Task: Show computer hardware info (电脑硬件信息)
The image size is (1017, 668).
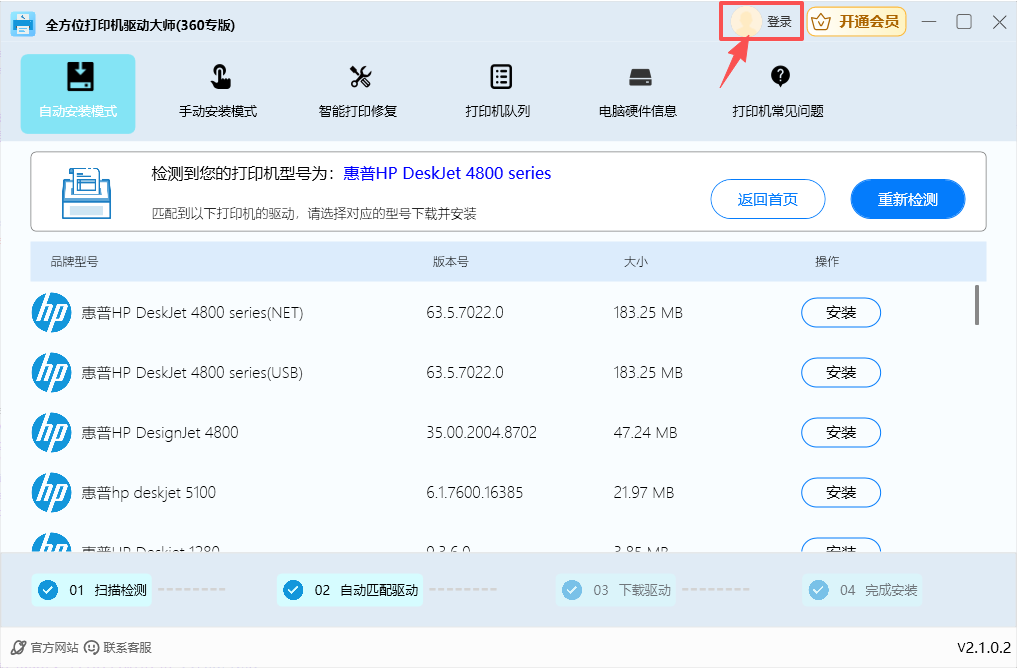Action: coord(638,92)
